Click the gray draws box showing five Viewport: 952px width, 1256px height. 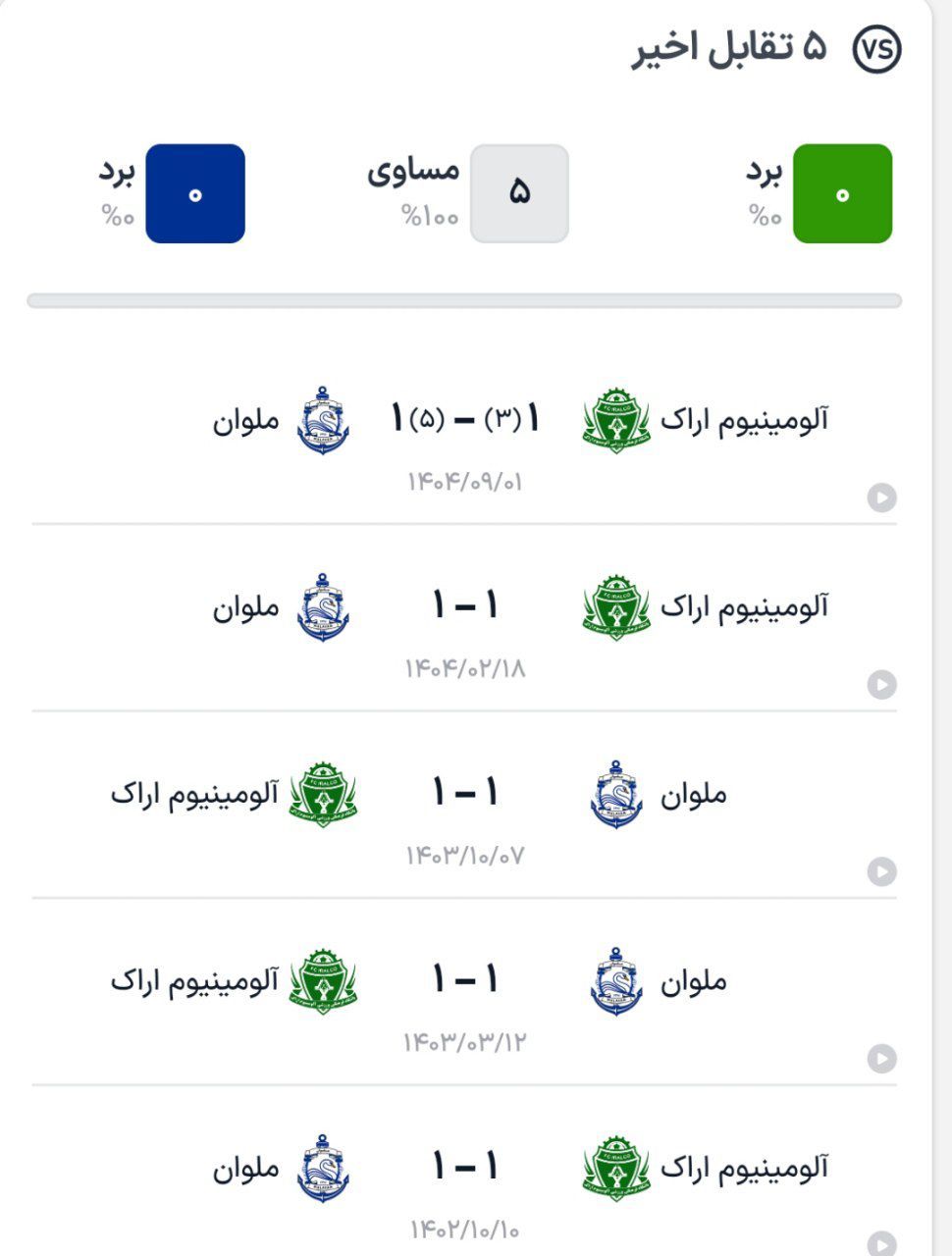point(519,193)
